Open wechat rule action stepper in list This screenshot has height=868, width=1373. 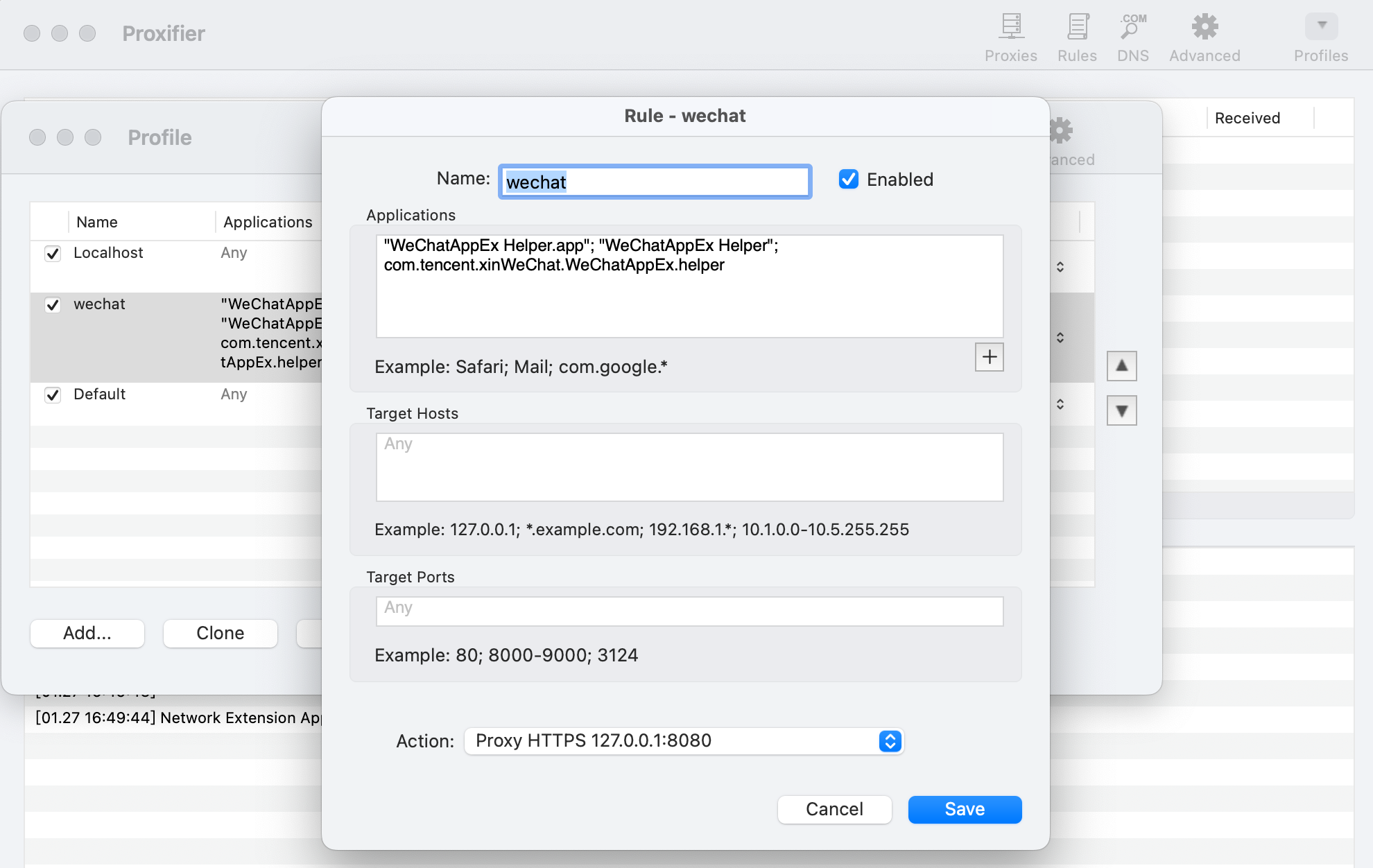1060,338
